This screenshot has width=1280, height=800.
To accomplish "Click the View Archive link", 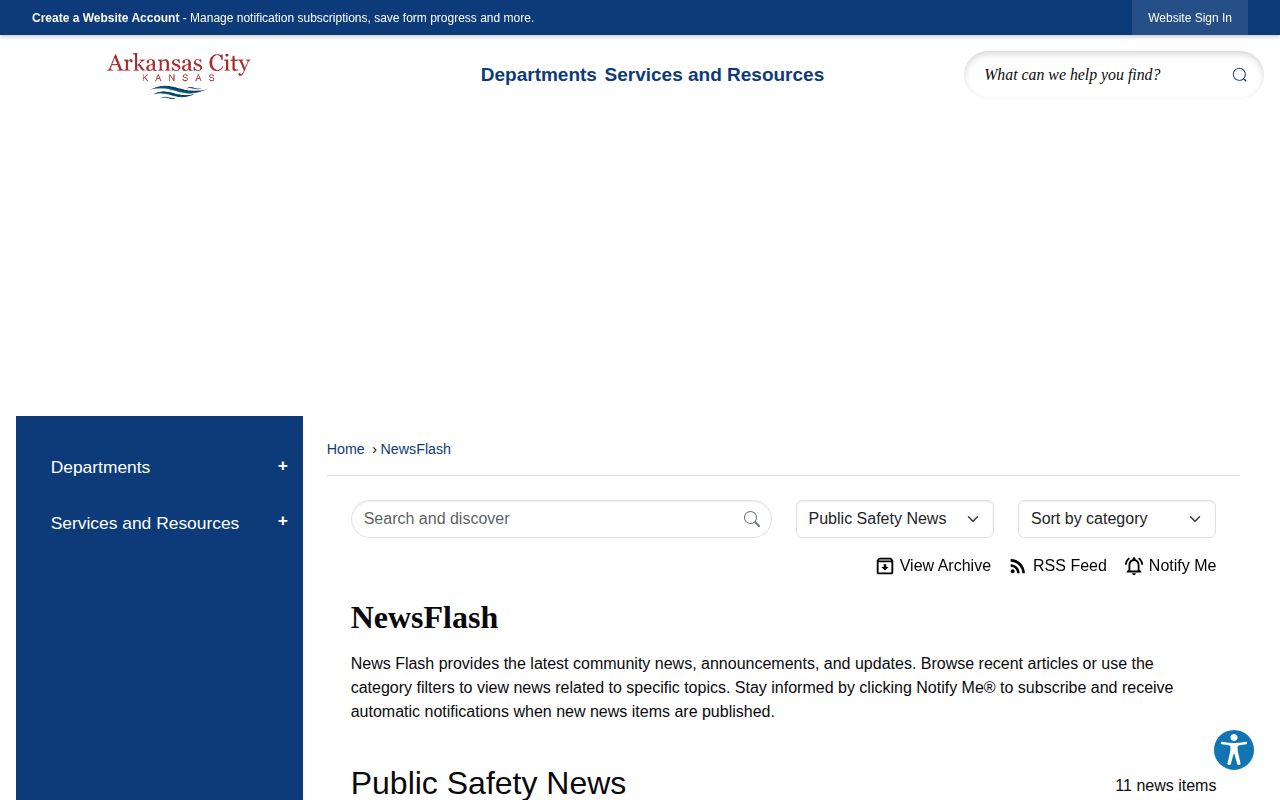I will tap(933, 566).
